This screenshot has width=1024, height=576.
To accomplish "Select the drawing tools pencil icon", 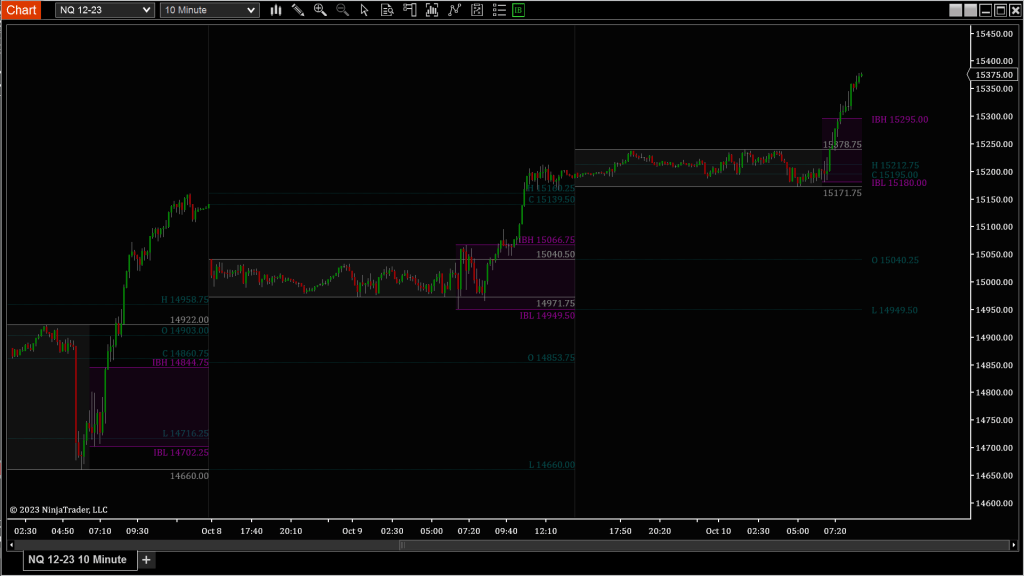I will coord(298,10).
